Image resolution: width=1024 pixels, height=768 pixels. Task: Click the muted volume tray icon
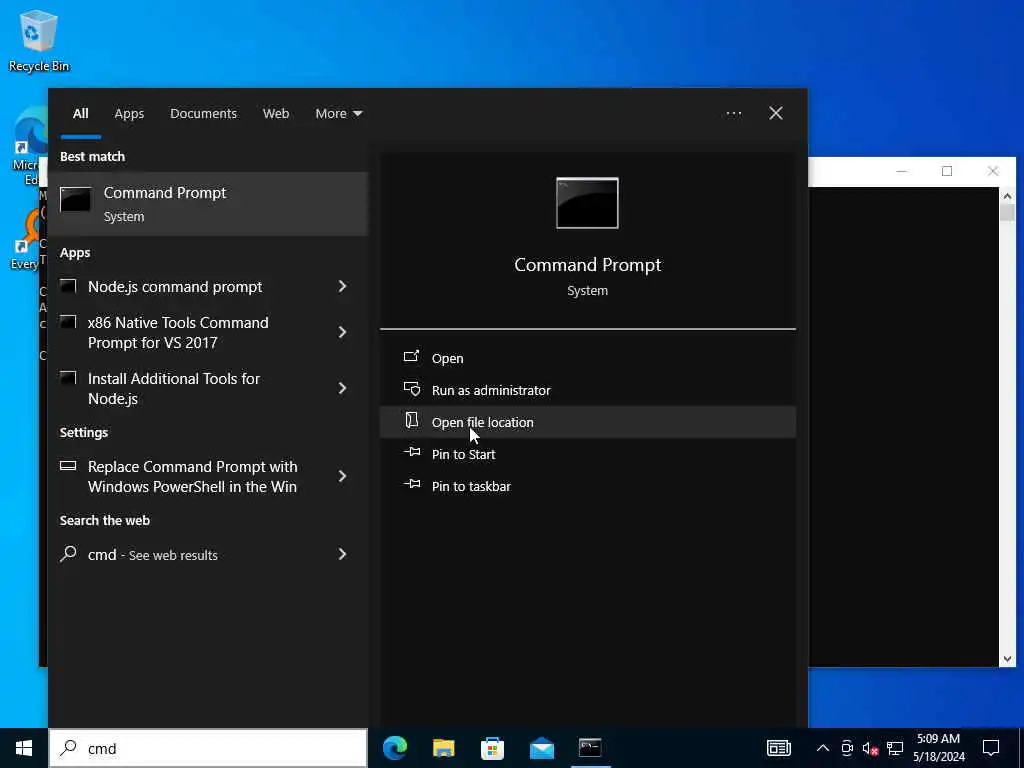[x=871, y=748]
